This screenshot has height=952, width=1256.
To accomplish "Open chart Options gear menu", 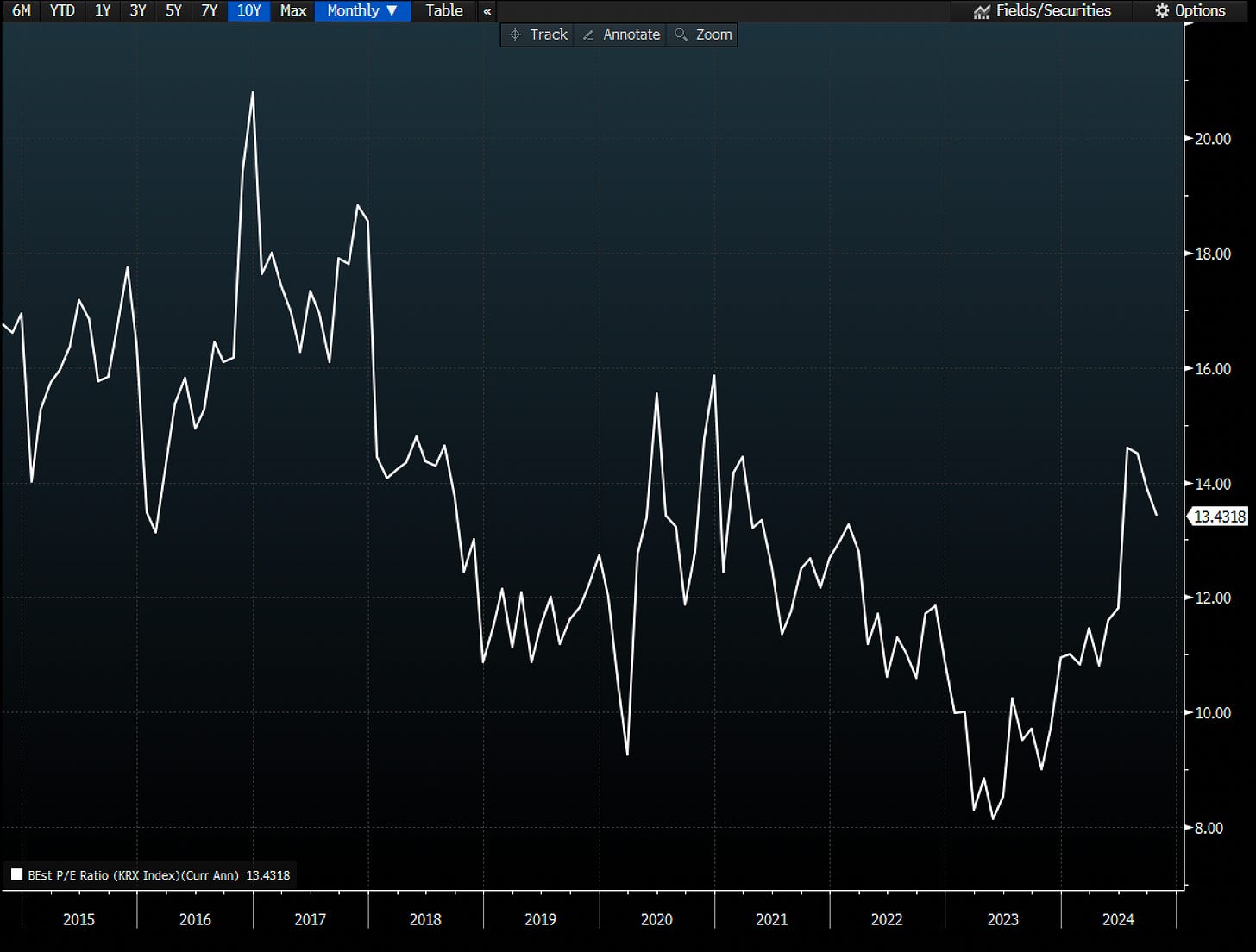I will pos(1190,10).
